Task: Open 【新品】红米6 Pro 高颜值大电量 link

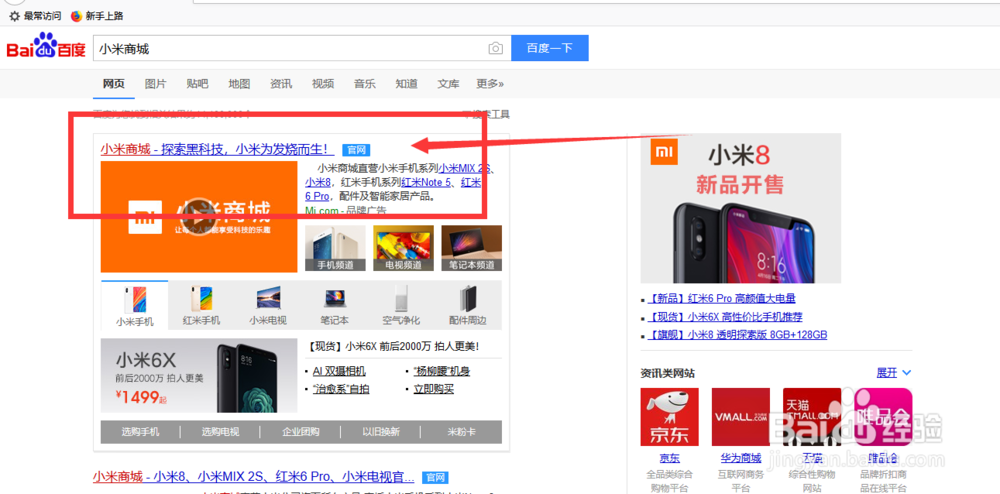Action: coord(721,298)
